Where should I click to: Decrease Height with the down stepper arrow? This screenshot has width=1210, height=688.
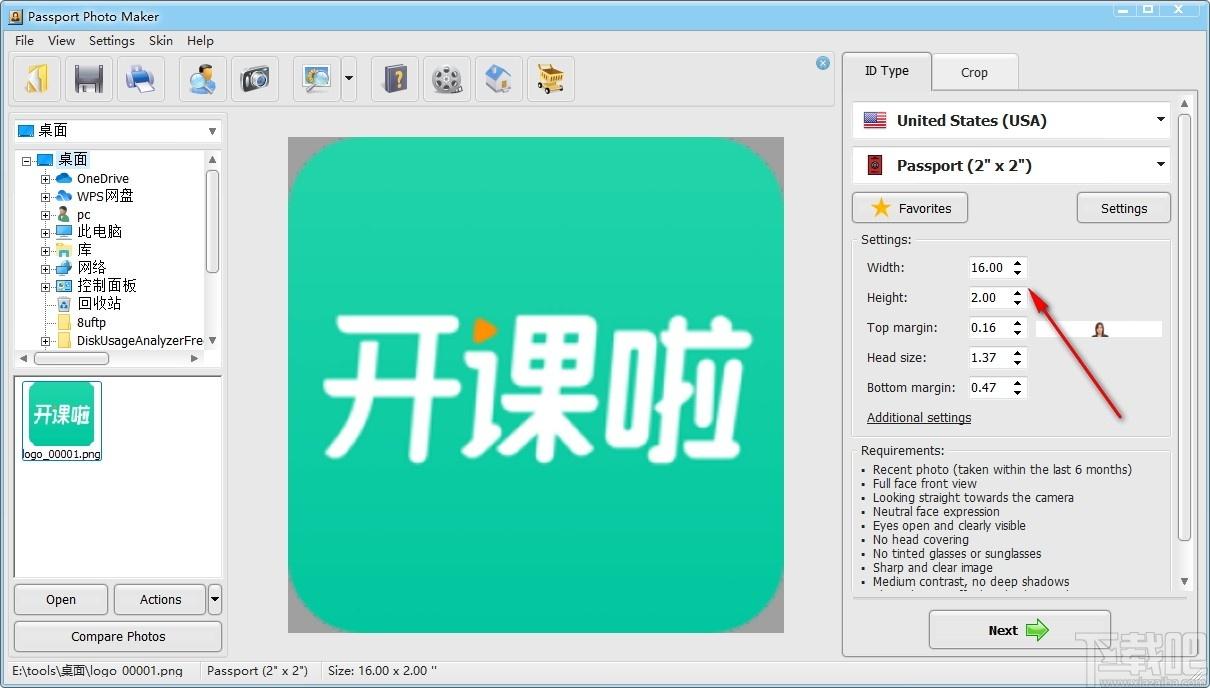(1018, 302)
